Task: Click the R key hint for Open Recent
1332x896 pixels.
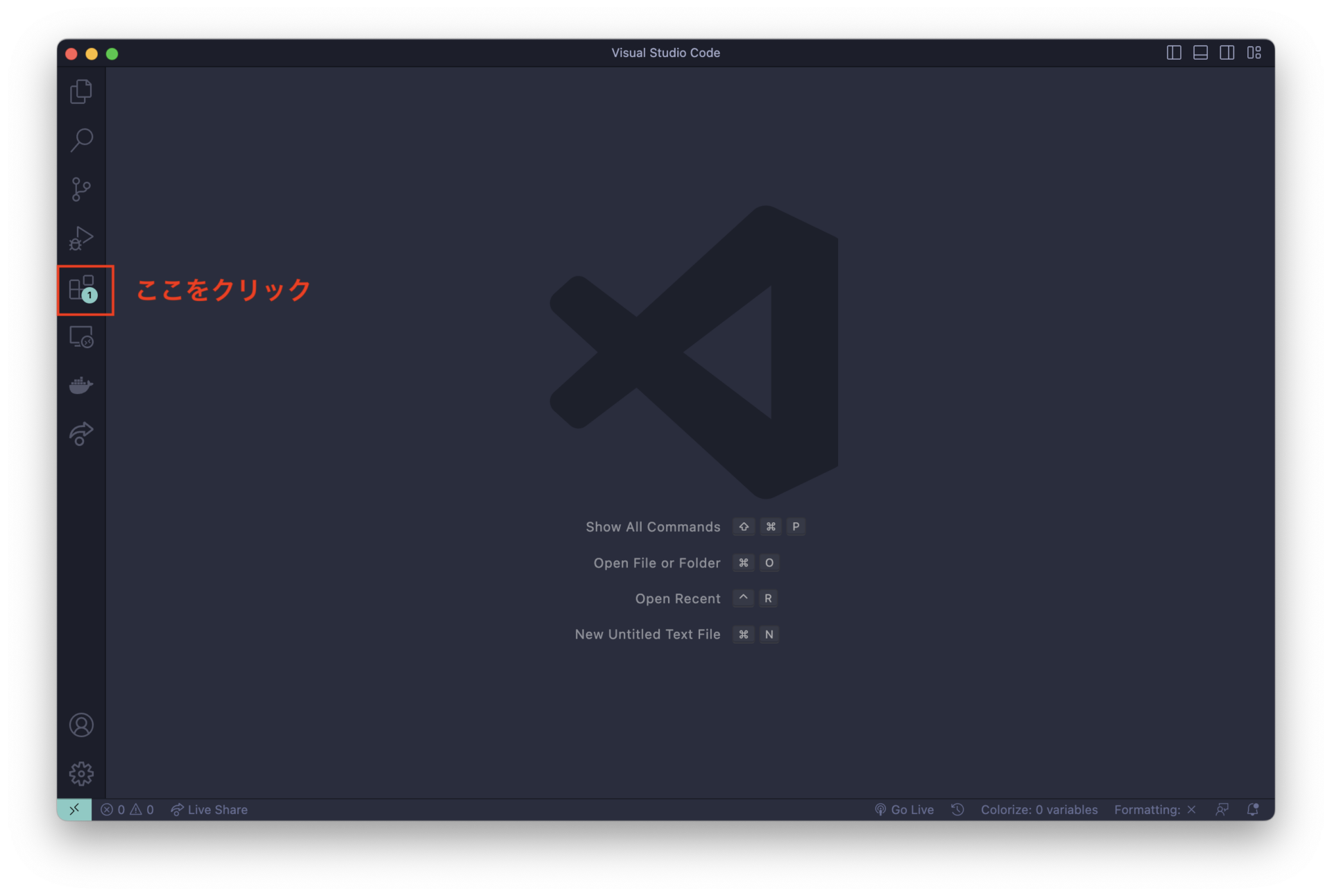Action: pyautogui.click(x=768, y=598)
